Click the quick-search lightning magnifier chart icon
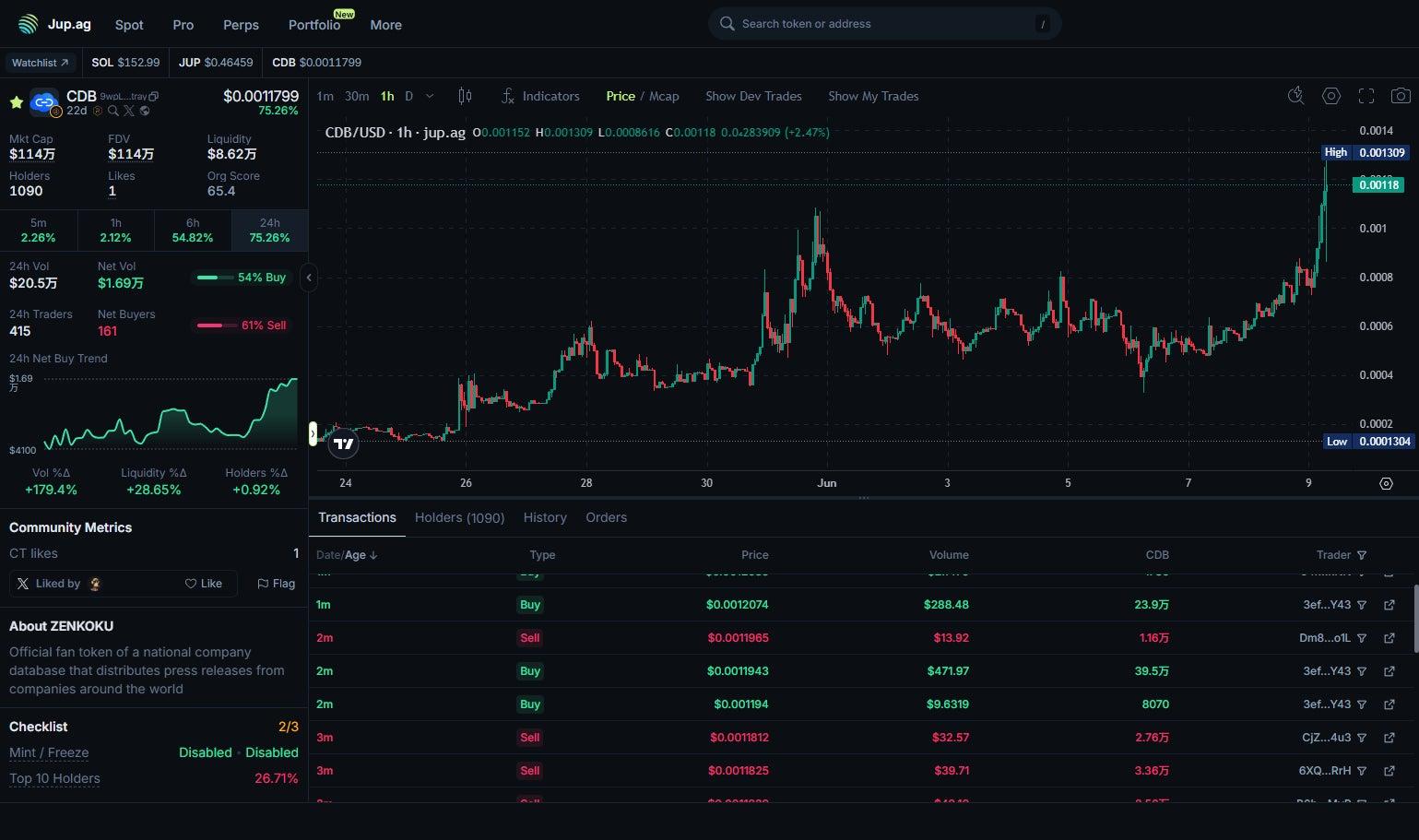The image size is (1419, 840). (1295, 96)
